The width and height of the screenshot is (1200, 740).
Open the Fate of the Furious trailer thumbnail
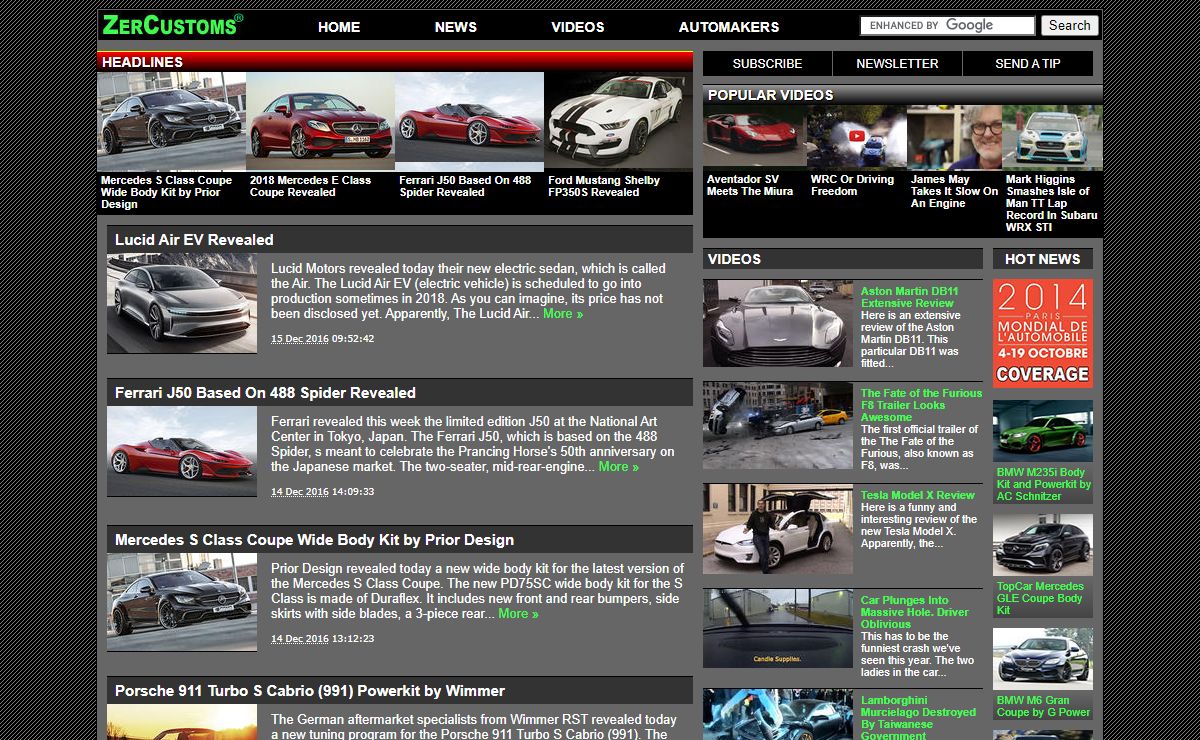(x=778, y=425)
